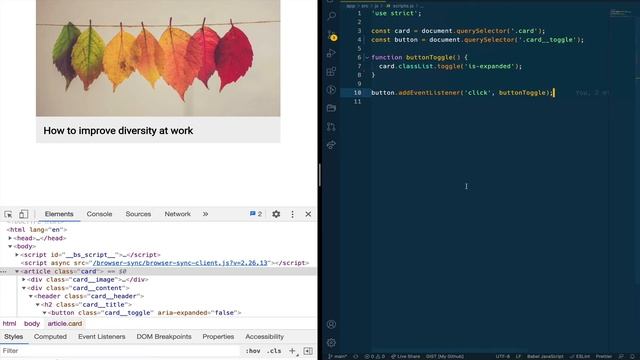This screenshot has height=360, width=640.
Task: Toggle the device toolbar in DevTools
Action: coord(24,214)
